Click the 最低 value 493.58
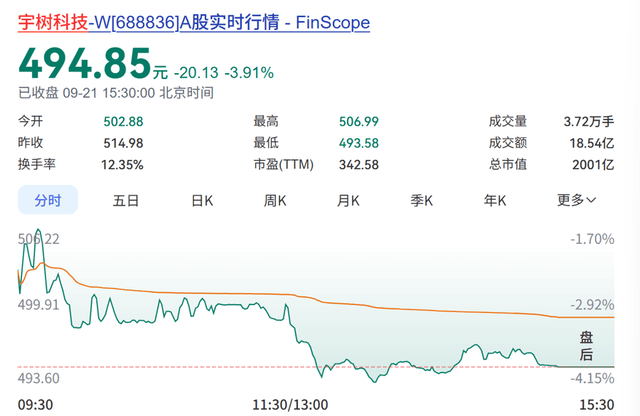Image resolution: width=640 pixels, height=416 pixels. tap(359, 143)
